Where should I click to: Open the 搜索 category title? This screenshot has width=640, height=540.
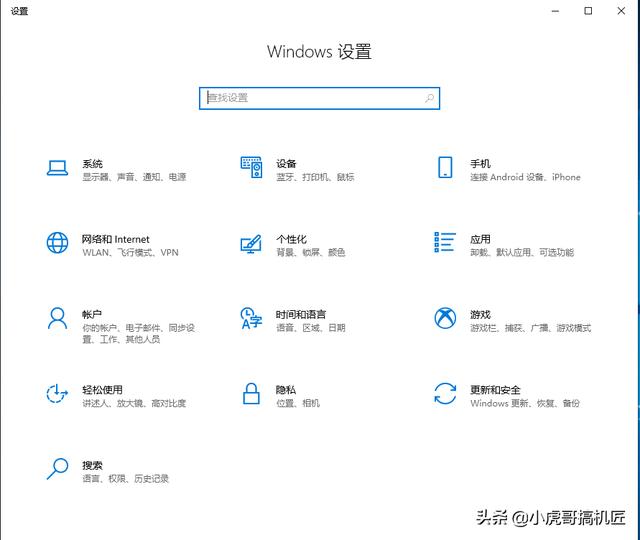tap(92, 465)
